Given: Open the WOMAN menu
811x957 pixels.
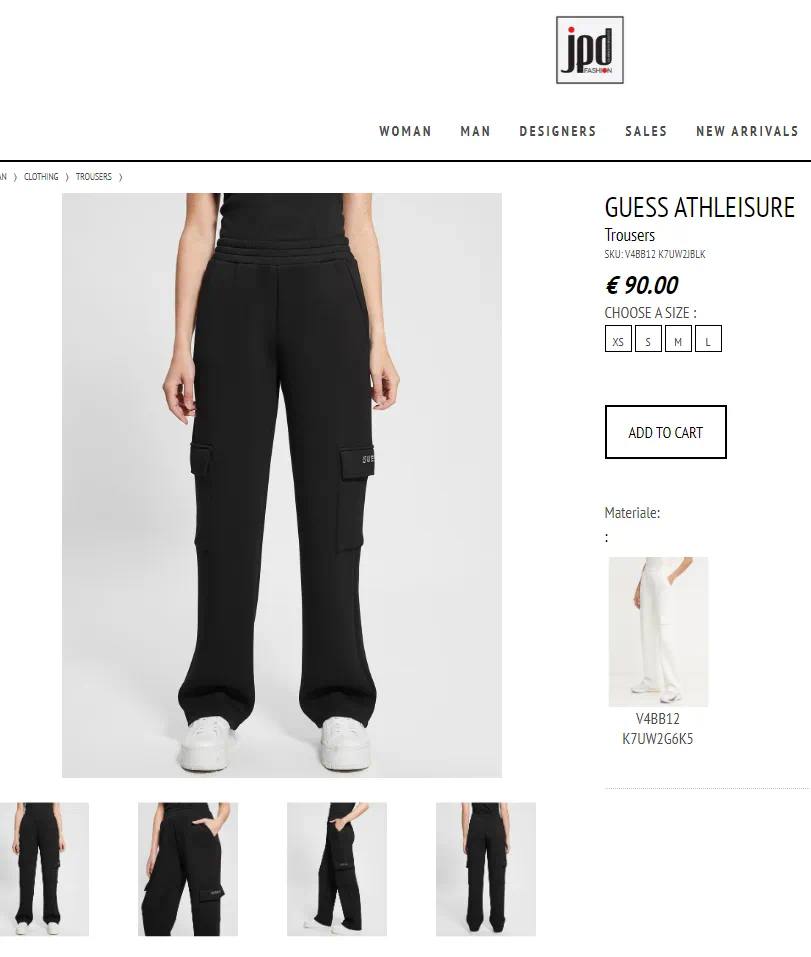Looking at the screenshot, I should [405, 131].
